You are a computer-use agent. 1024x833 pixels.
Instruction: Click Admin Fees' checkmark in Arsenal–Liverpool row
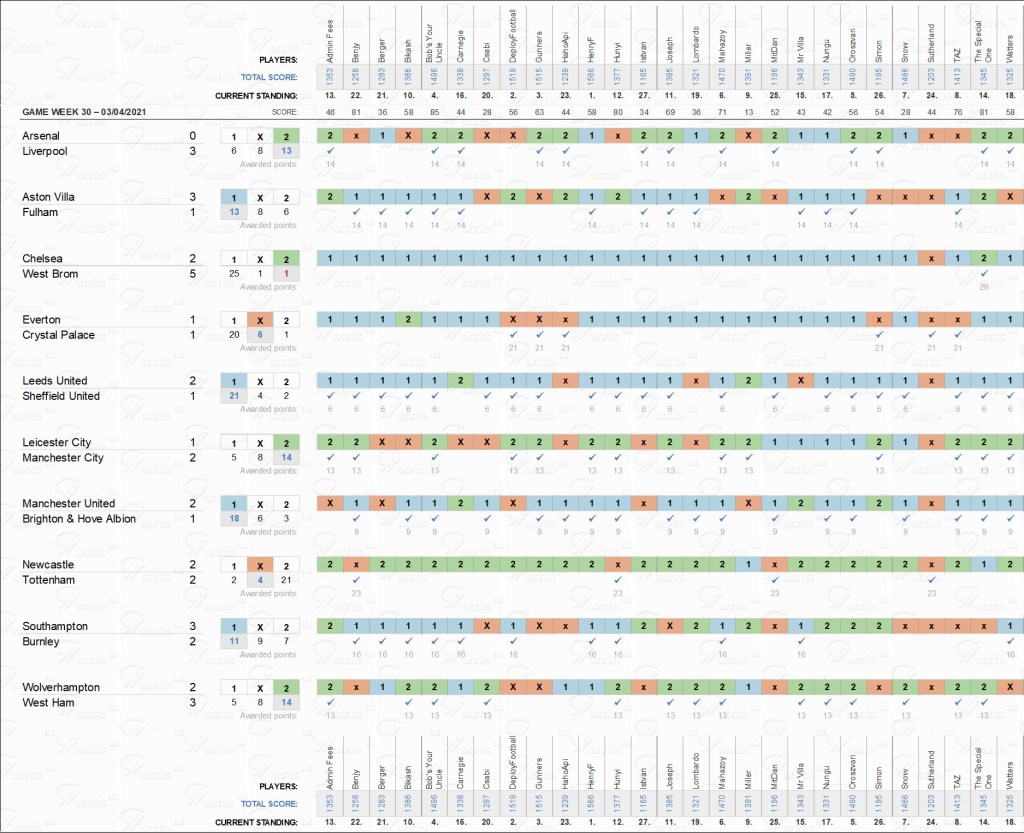pos(330,151)
